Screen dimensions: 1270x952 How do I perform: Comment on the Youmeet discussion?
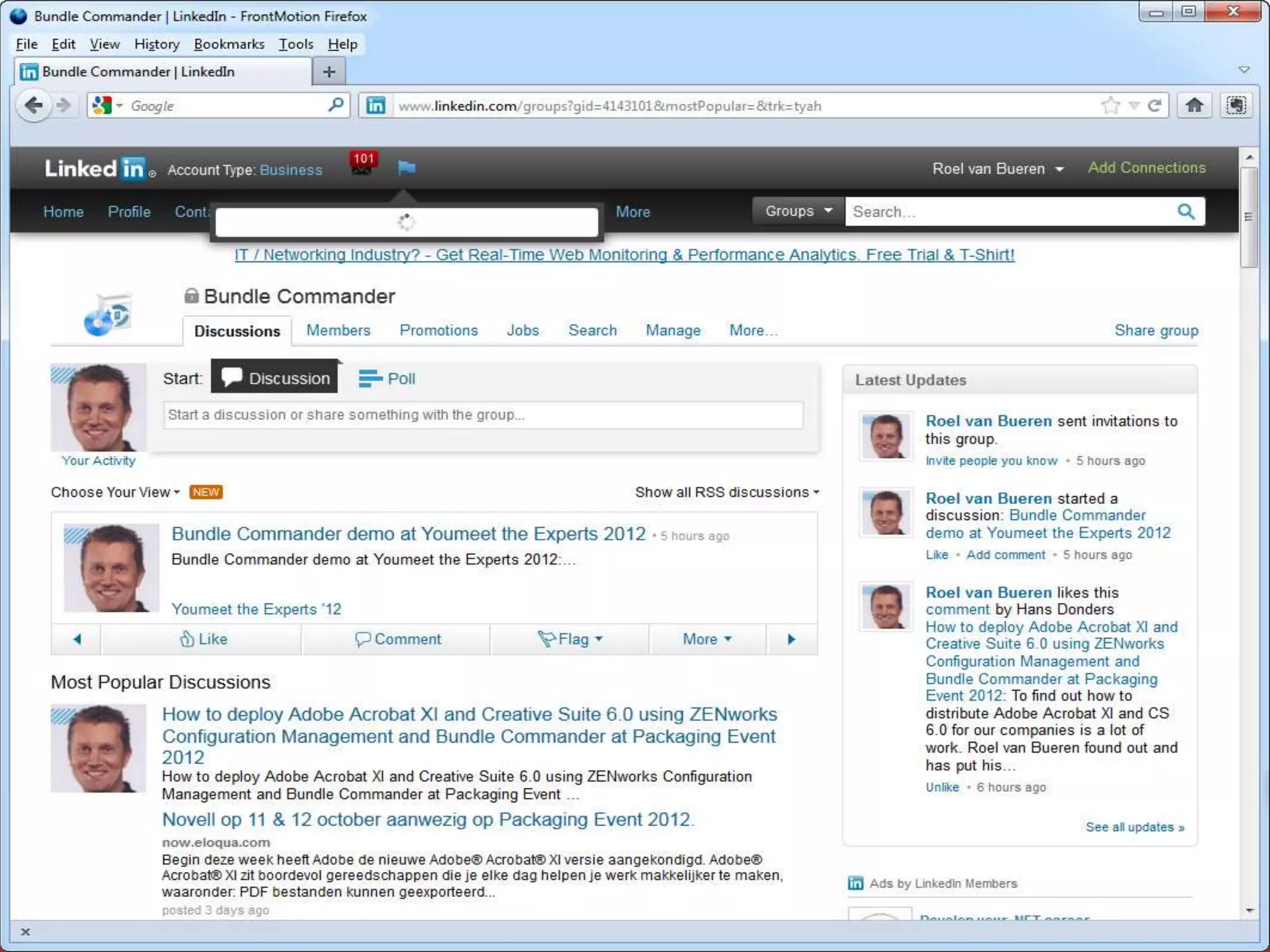tap(397, 639)
